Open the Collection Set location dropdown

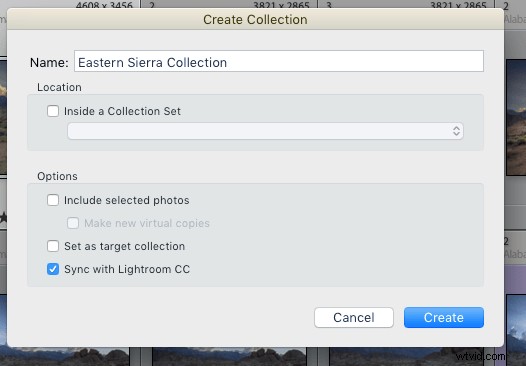point(265,131)
